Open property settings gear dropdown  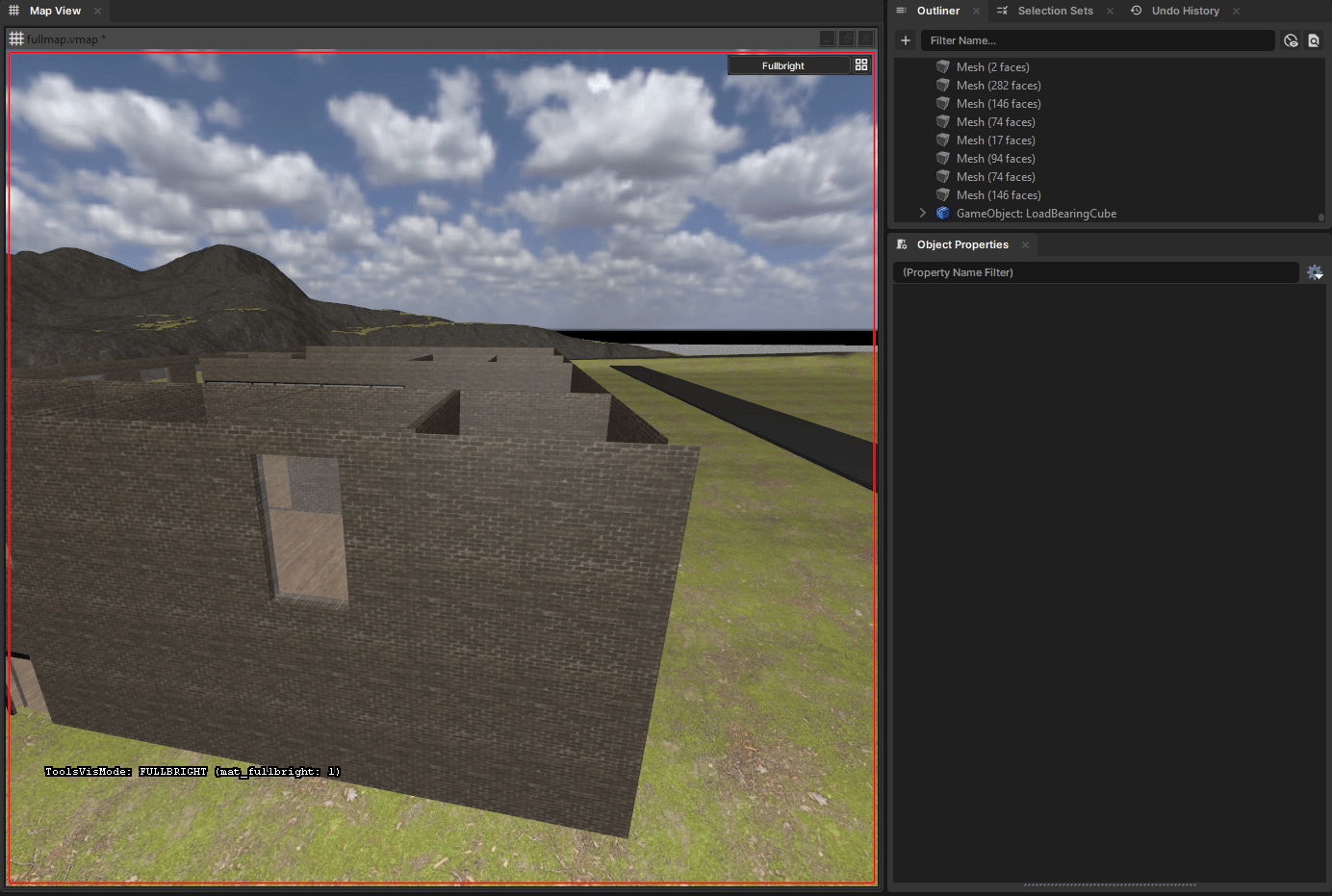1315,272
